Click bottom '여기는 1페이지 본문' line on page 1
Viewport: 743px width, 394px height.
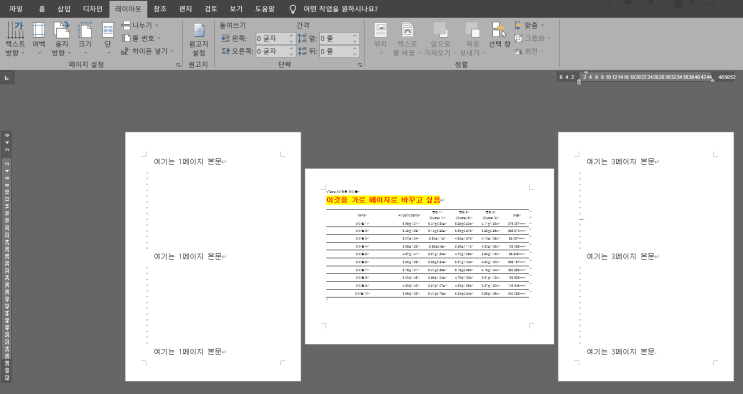pos(188,351)
